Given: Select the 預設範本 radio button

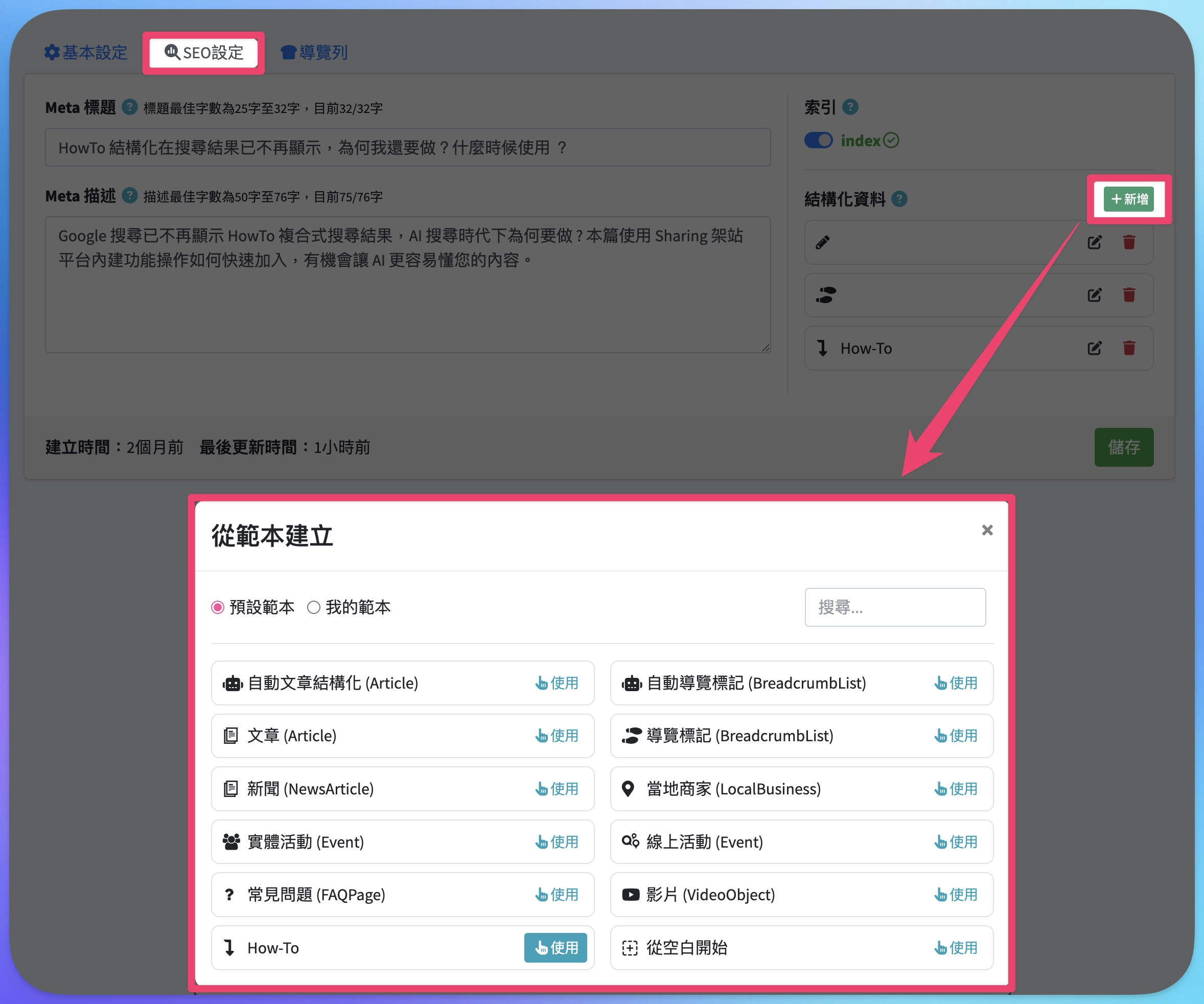Looking at the screenshot, I should point(217,608).
